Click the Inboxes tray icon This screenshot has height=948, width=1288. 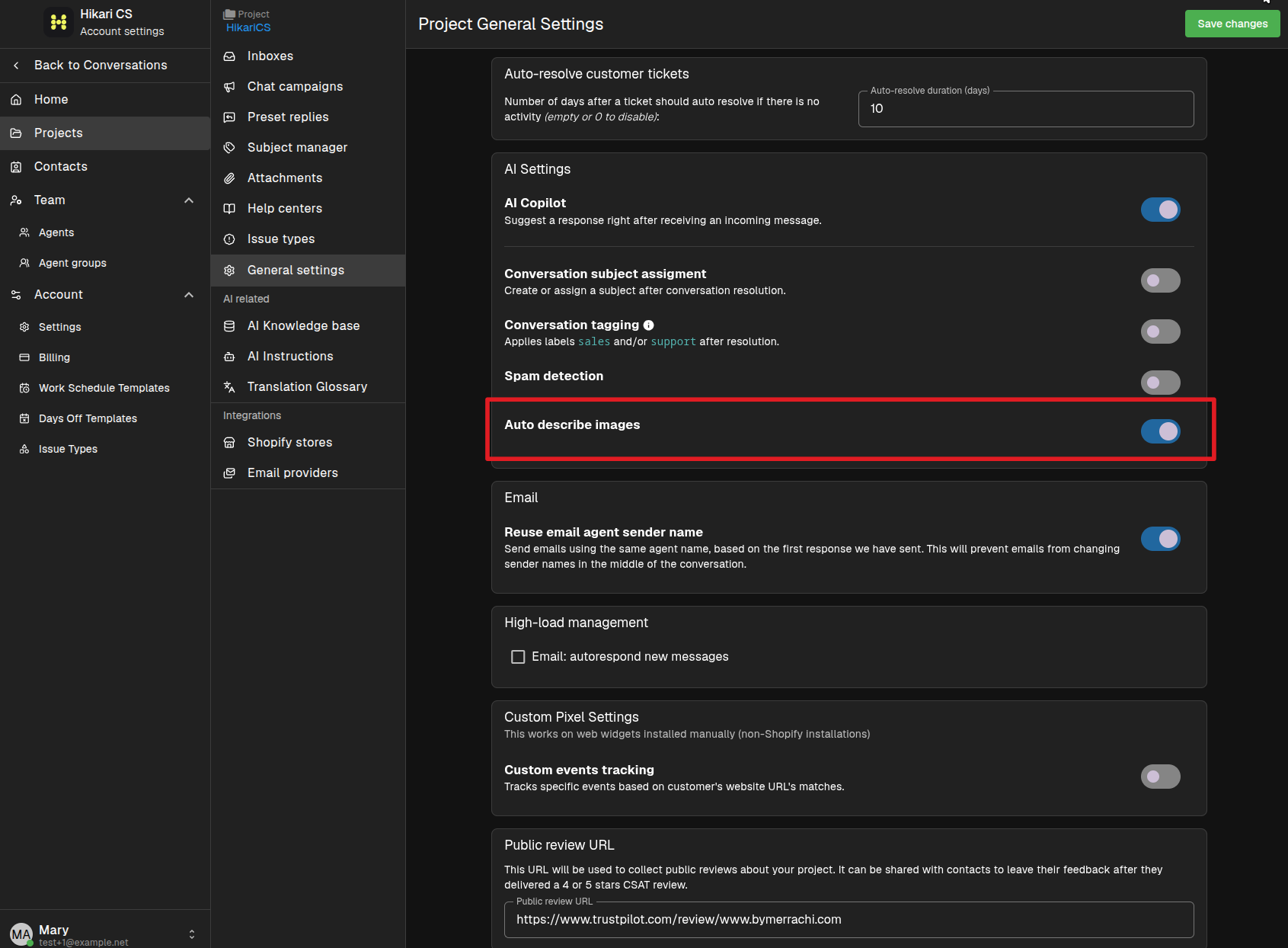[229, 56]
